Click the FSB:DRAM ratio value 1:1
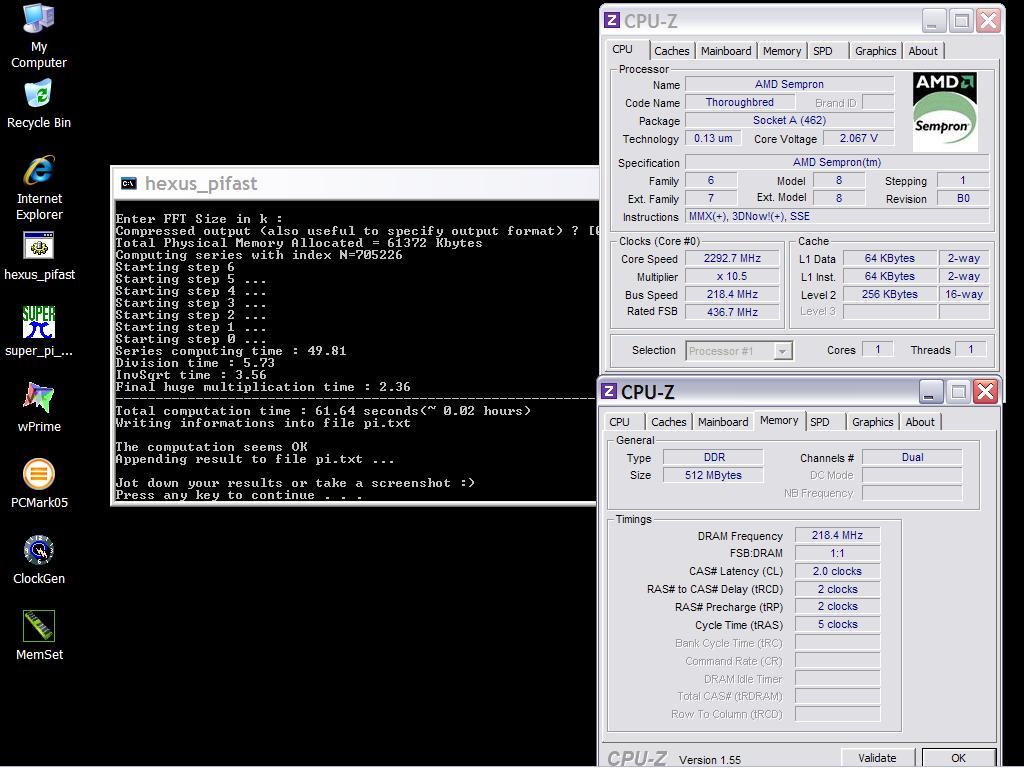 pos(837,553)
